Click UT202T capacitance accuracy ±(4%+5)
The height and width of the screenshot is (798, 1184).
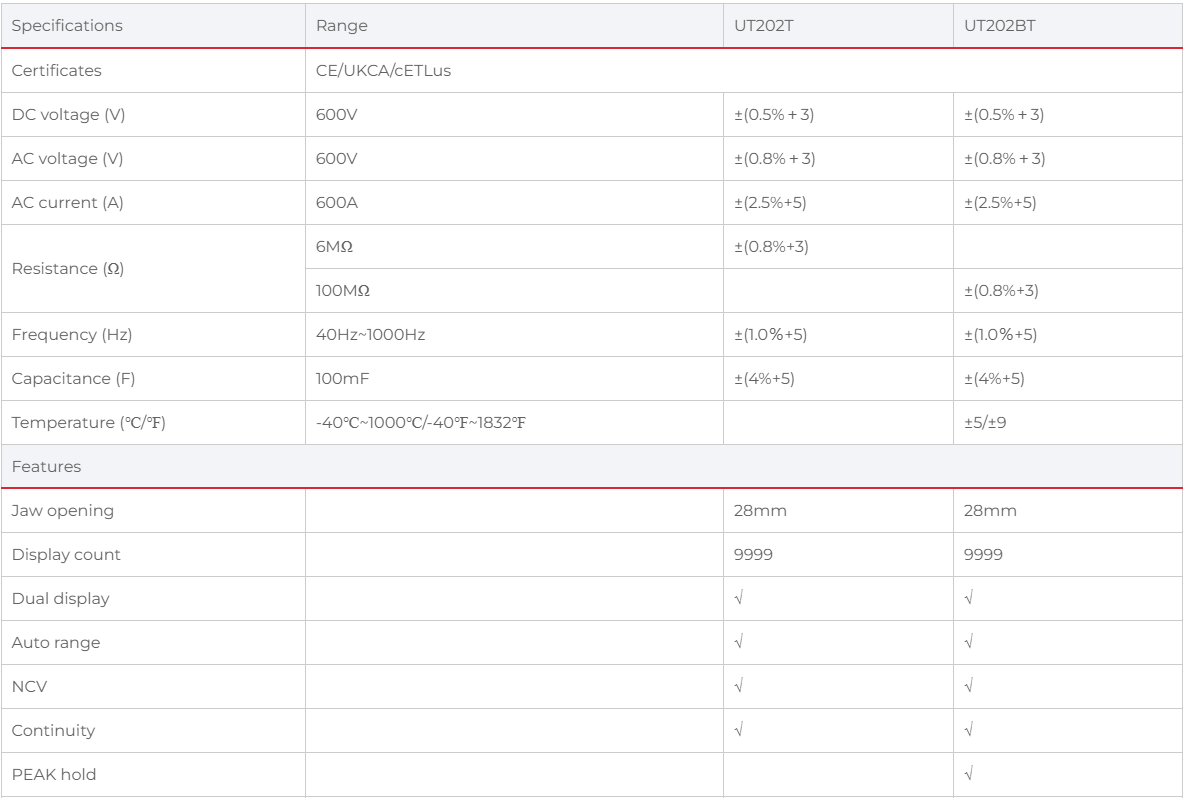point(764,378)
